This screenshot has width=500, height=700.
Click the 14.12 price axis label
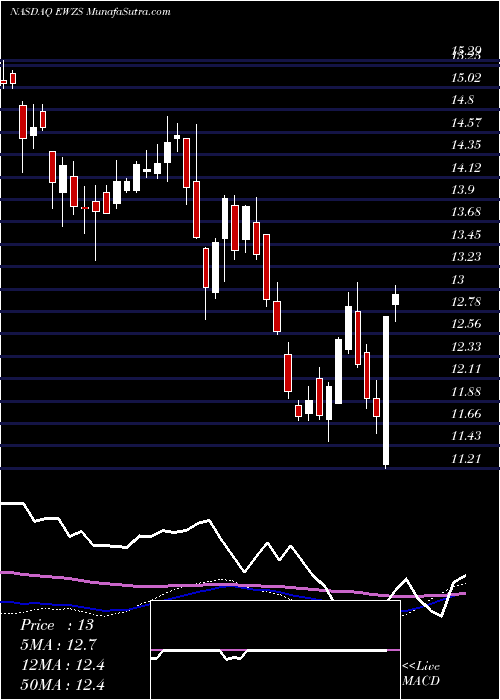[467, 168]
